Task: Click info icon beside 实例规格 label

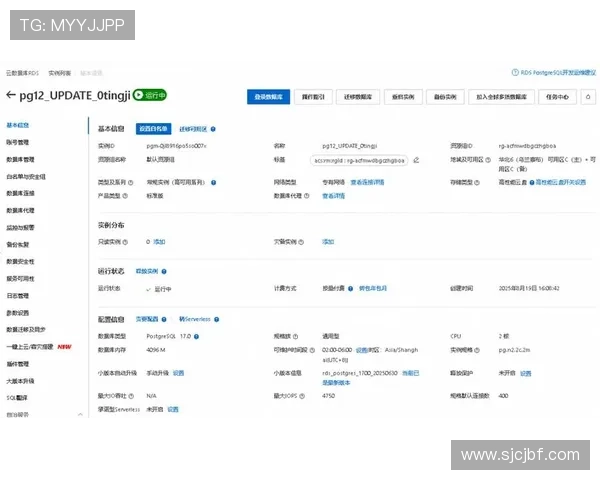Action: pyautogui.click(x=477, y=350)
